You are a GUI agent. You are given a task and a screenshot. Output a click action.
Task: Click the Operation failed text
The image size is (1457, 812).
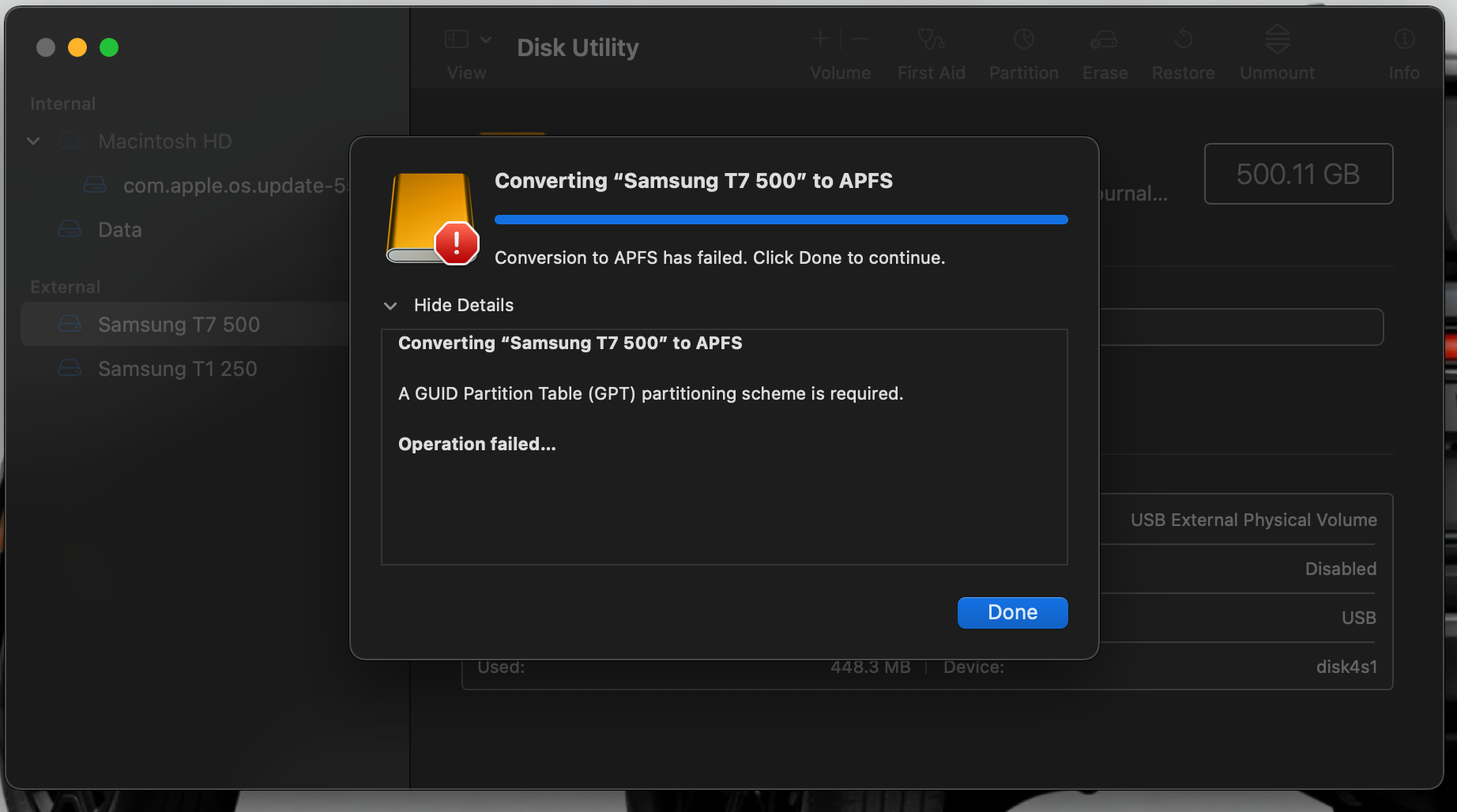477,444
